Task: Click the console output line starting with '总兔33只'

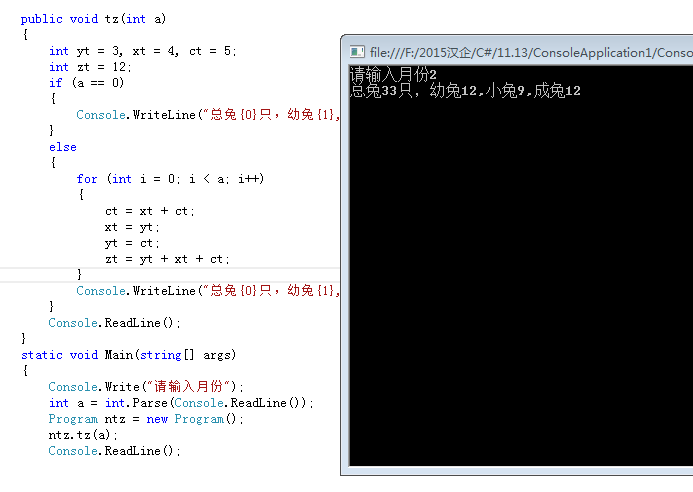Action: pyautogui.click(x=465, y=91)
